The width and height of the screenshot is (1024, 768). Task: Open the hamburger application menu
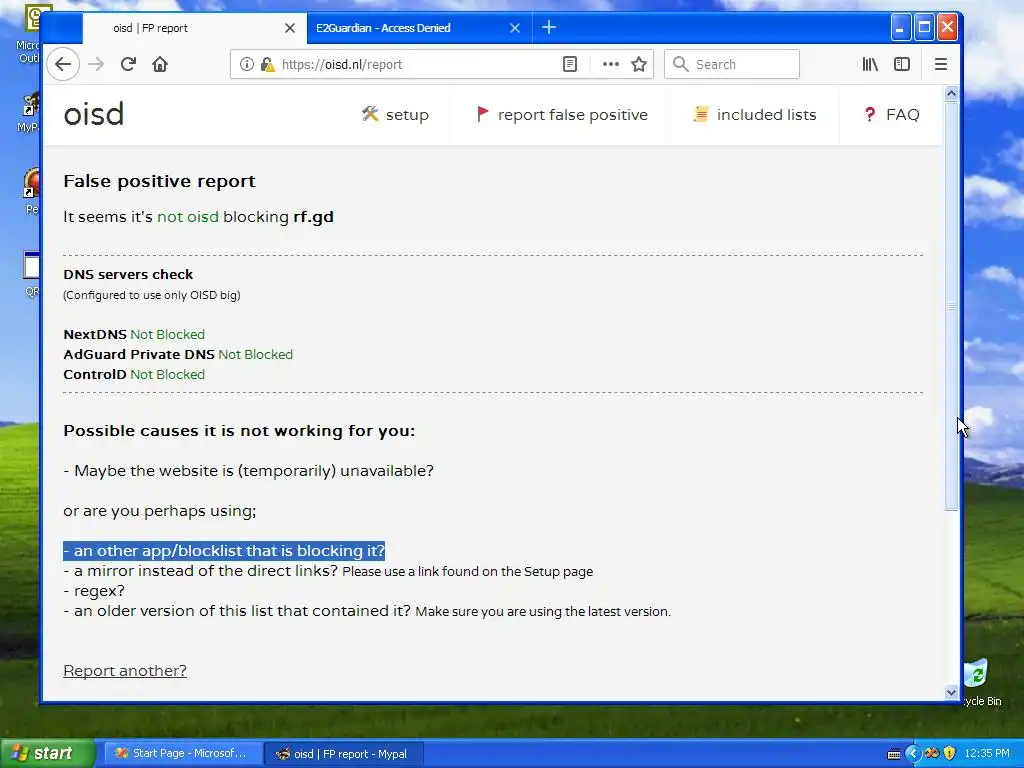[940, 64]
